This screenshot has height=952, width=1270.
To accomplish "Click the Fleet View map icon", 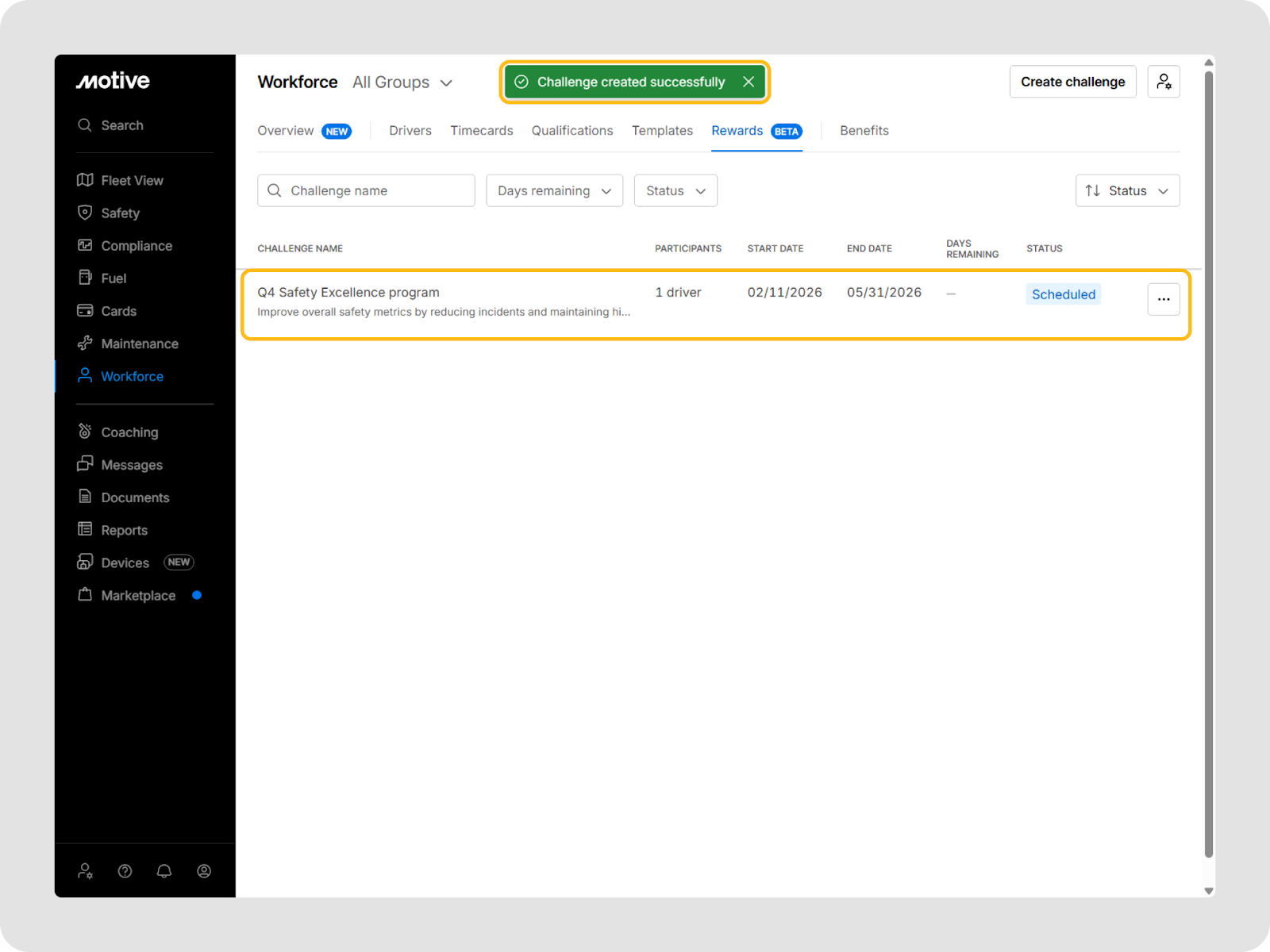I will (85, 180).
